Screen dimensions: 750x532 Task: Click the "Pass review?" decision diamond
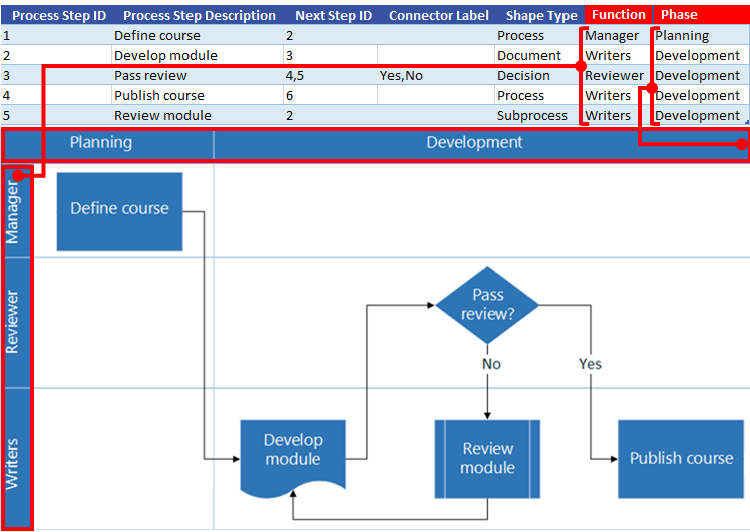(487, 305)
